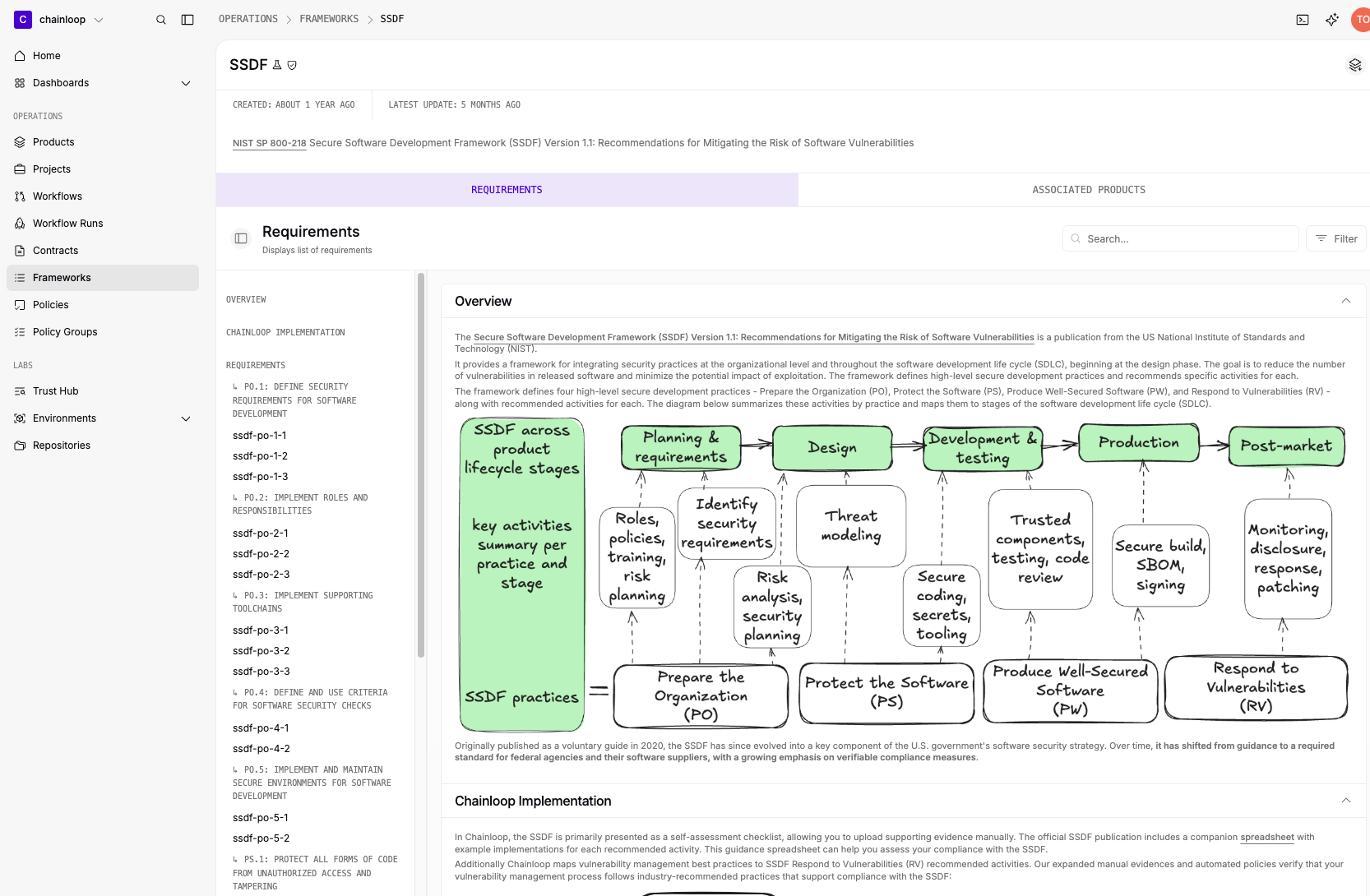Screen dimensions: 1370x896
Task: Open Workflow Runs in the sidebar
Action: click(103, 224)
